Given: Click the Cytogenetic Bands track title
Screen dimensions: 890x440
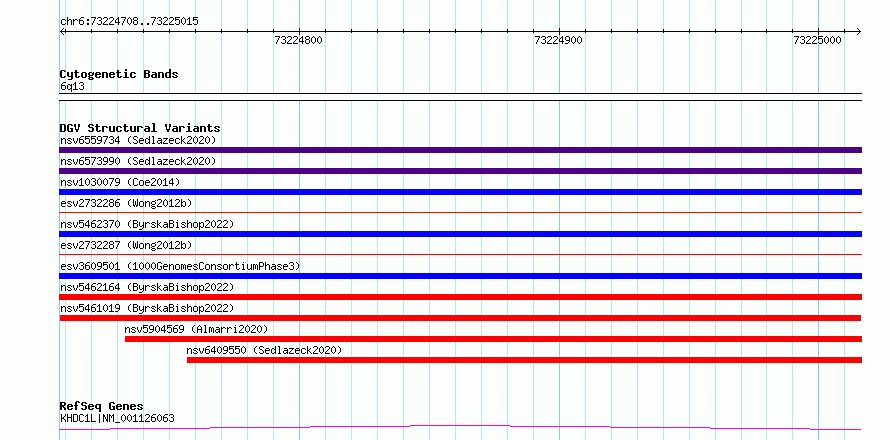Looking at the screenshot, I should [119, 74].
